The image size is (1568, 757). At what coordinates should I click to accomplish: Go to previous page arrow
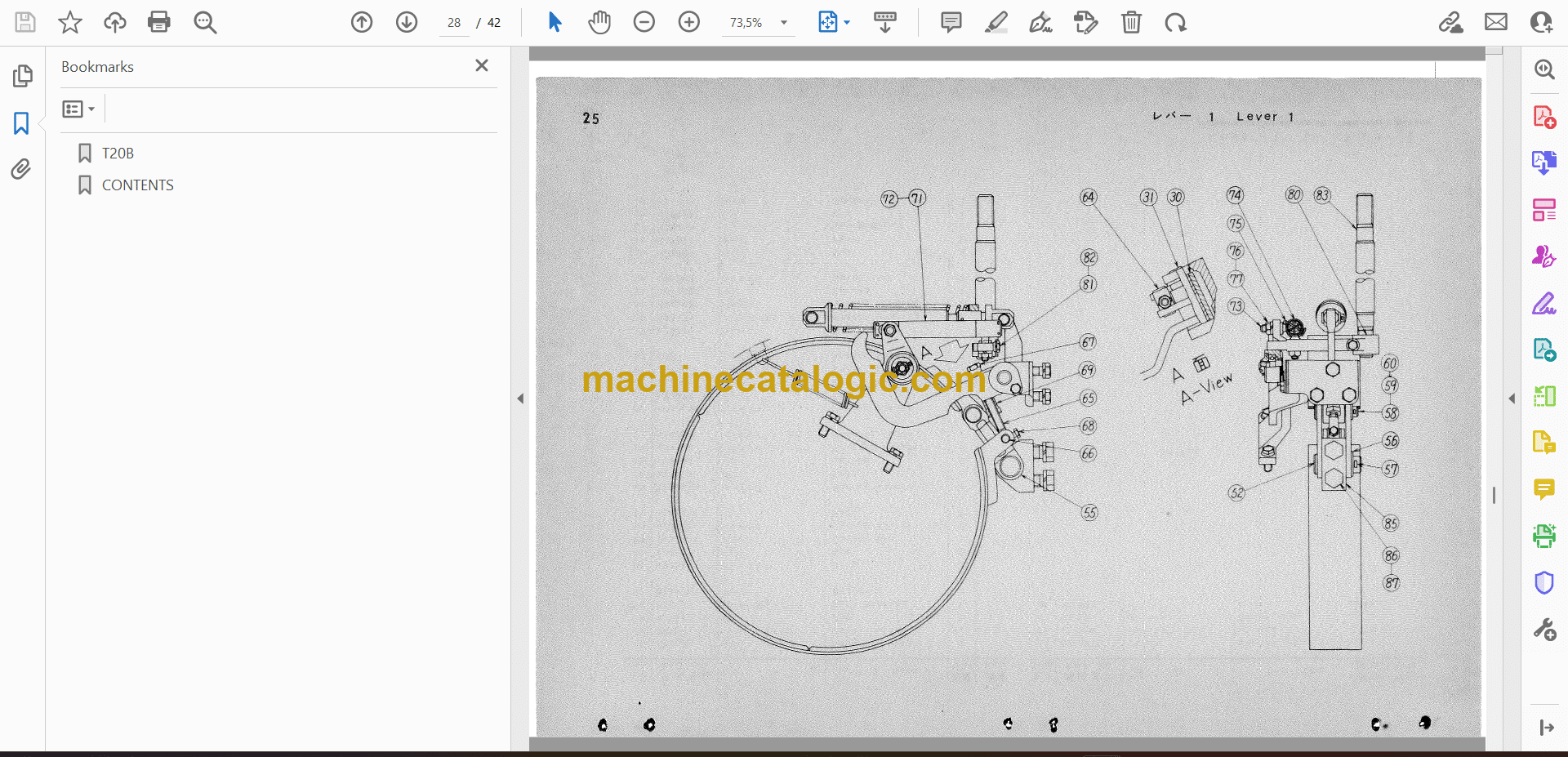362,22
